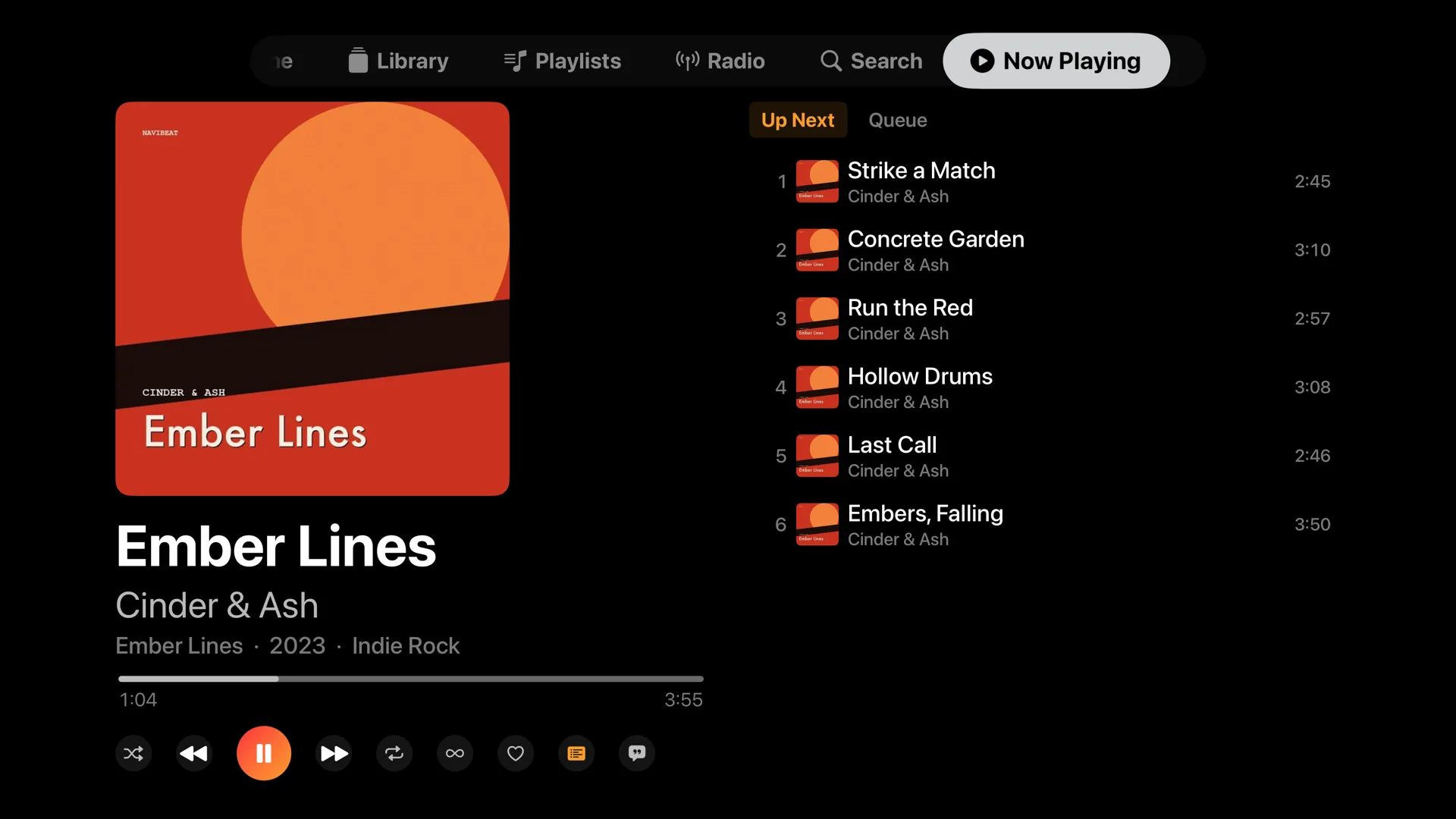Click the Concrete Garden thumbnail
Screen dimensions: 1456x819
(817, 250)
